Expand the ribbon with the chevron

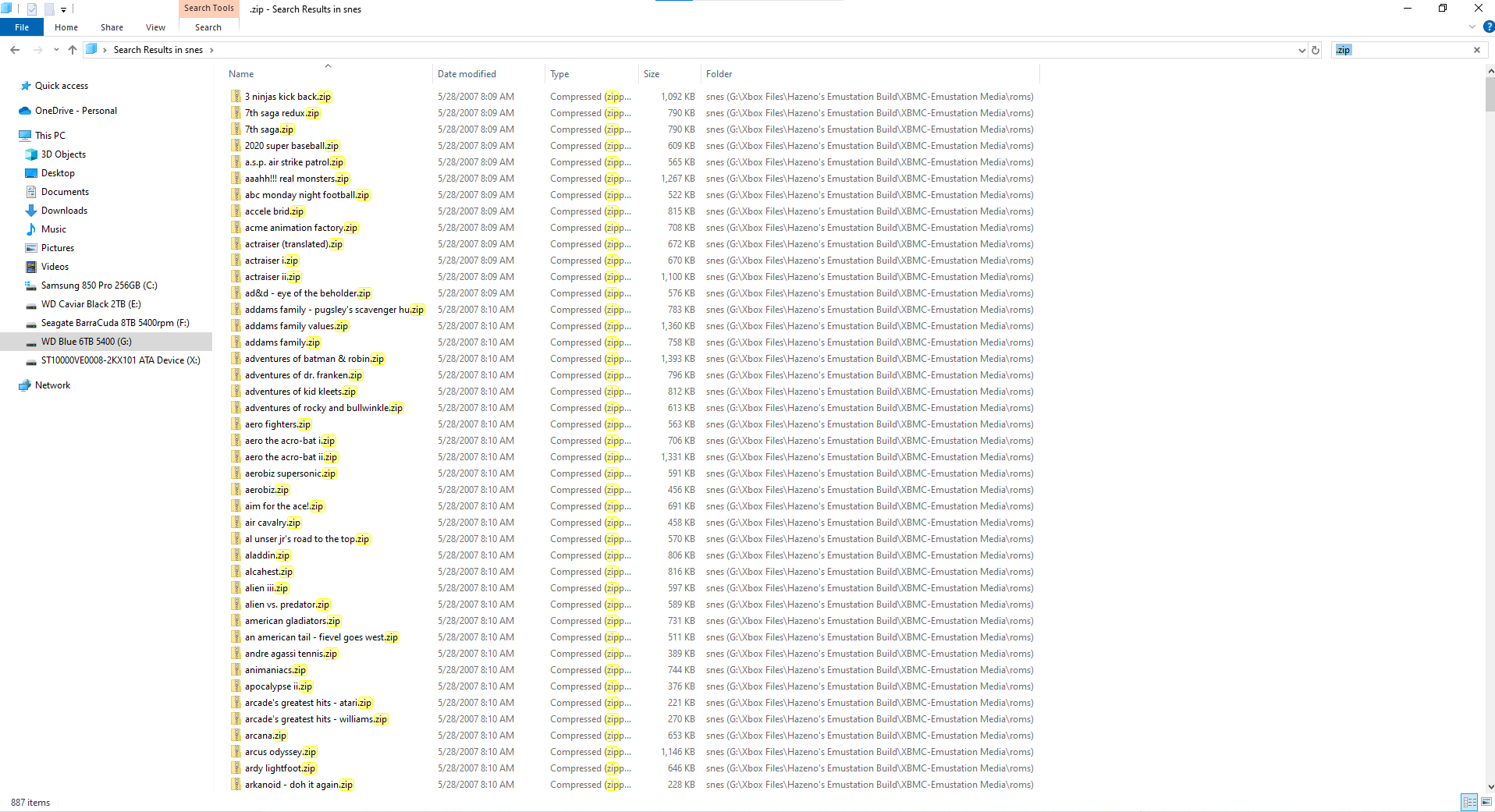1472,27
